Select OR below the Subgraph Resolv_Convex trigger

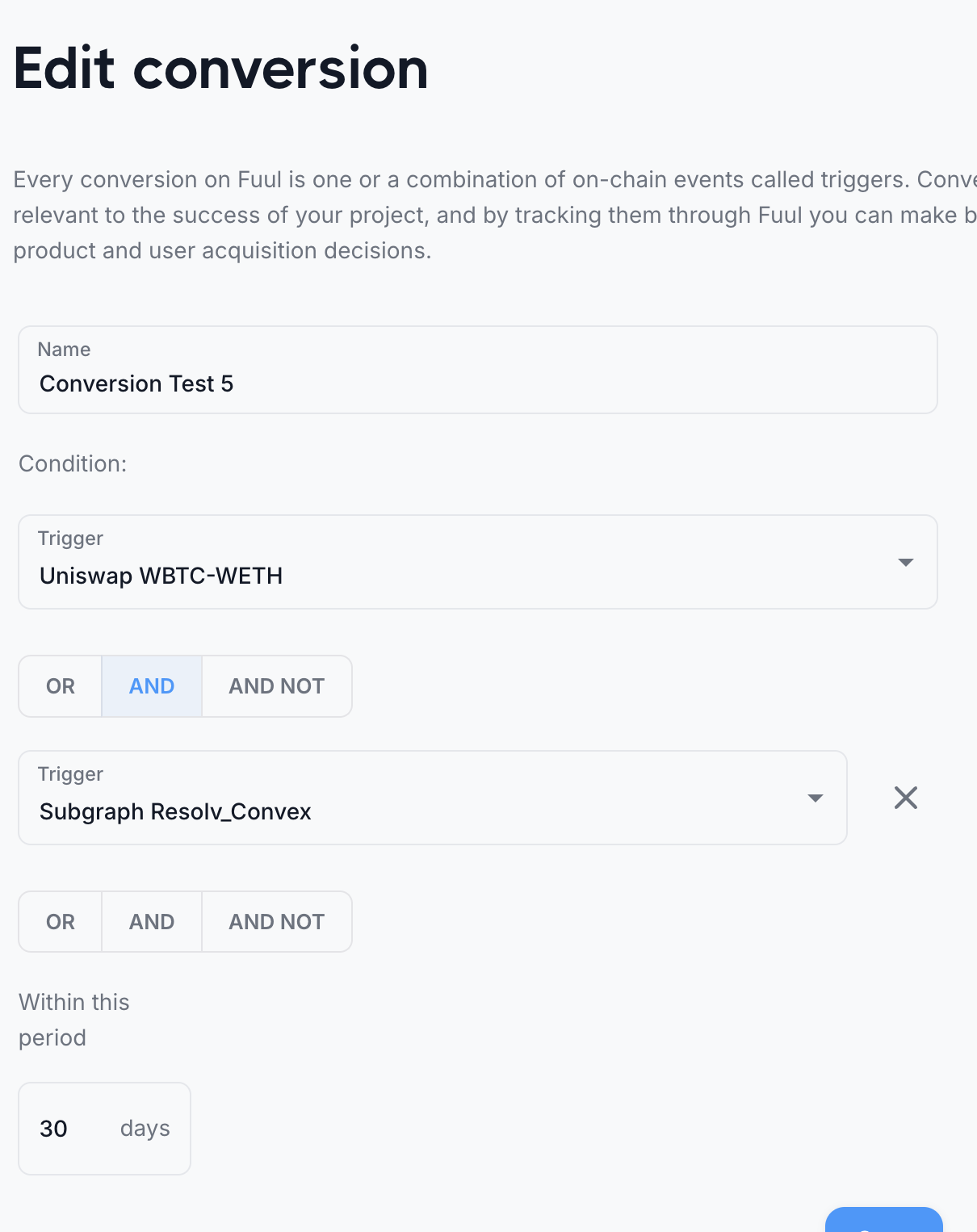61,922
